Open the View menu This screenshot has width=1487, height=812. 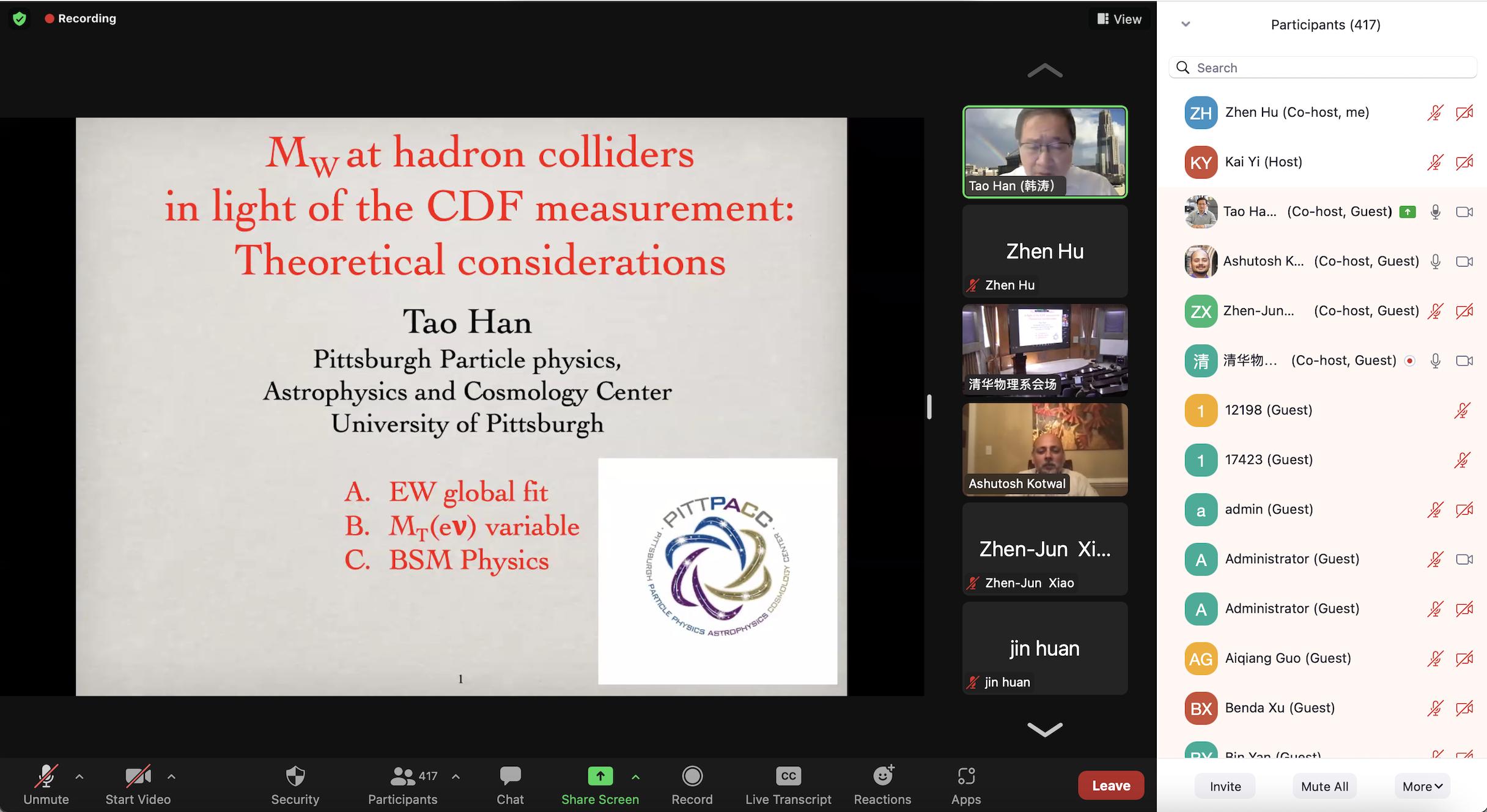pyautogui.click(x=1120, y=19)
